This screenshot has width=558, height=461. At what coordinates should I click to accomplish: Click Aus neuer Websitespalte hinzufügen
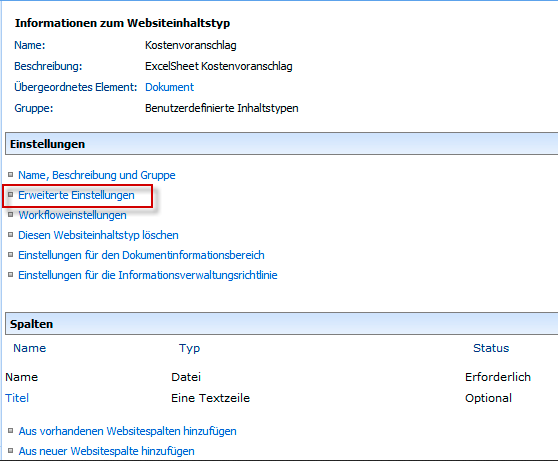coord(106,451)
